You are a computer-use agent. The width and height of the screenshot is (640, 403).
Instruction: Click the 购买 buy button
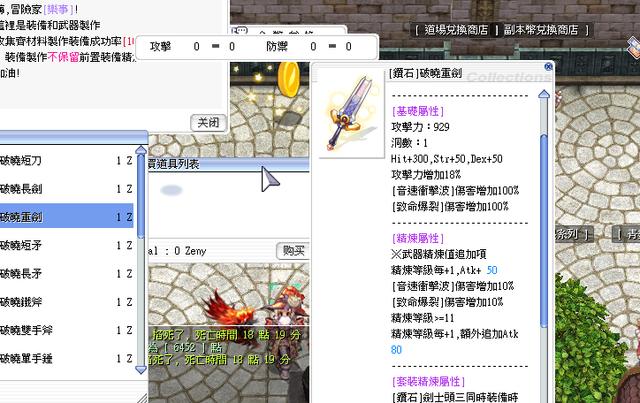(293, 250)
